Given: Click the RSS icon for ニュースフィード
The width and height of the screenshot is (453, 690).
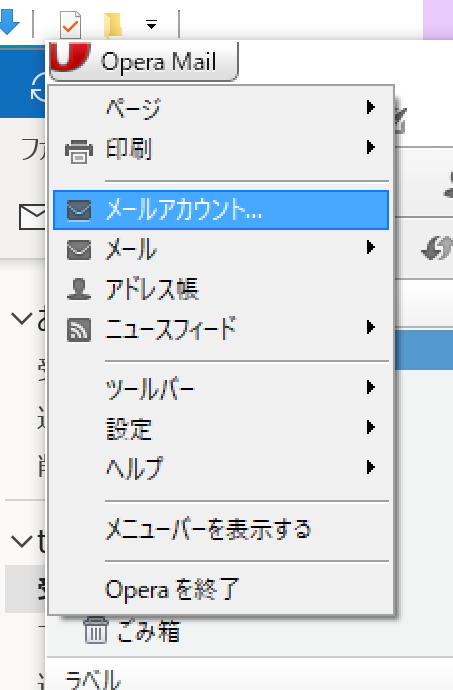Looking at the screenshot, I should click(79, 330).
